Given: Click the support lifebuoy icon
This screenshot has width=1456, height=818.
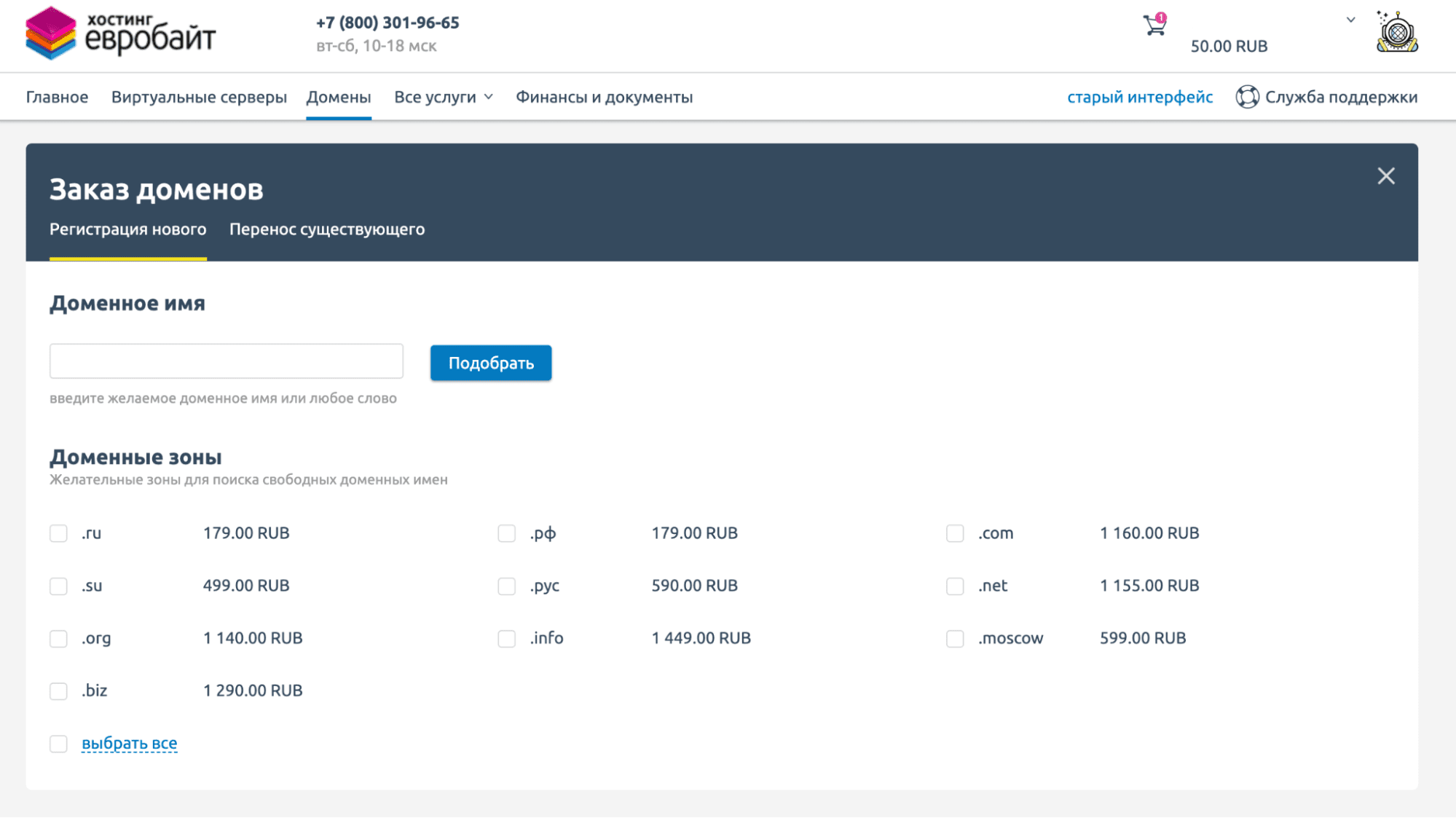Looking at the screenshot, I should click(x=1247, y=97).
